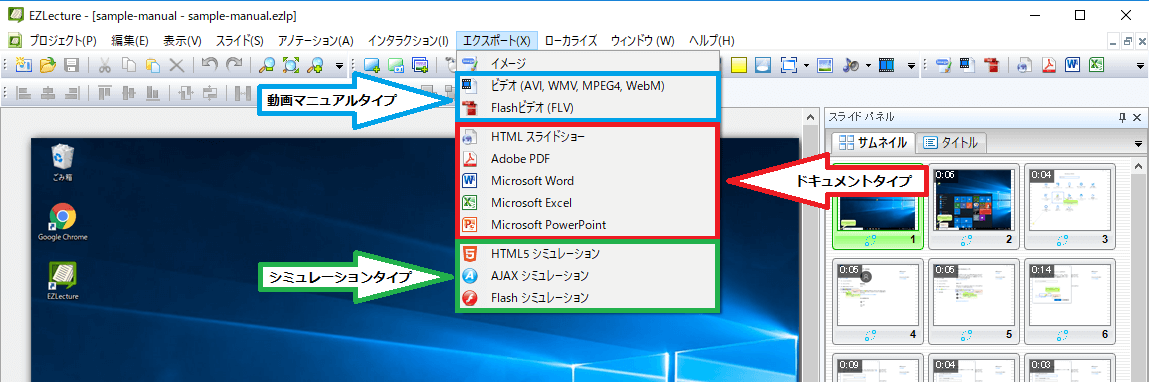Copy selection using toolbar copy icon
The image size is (1149, 382).
[128, 65]
